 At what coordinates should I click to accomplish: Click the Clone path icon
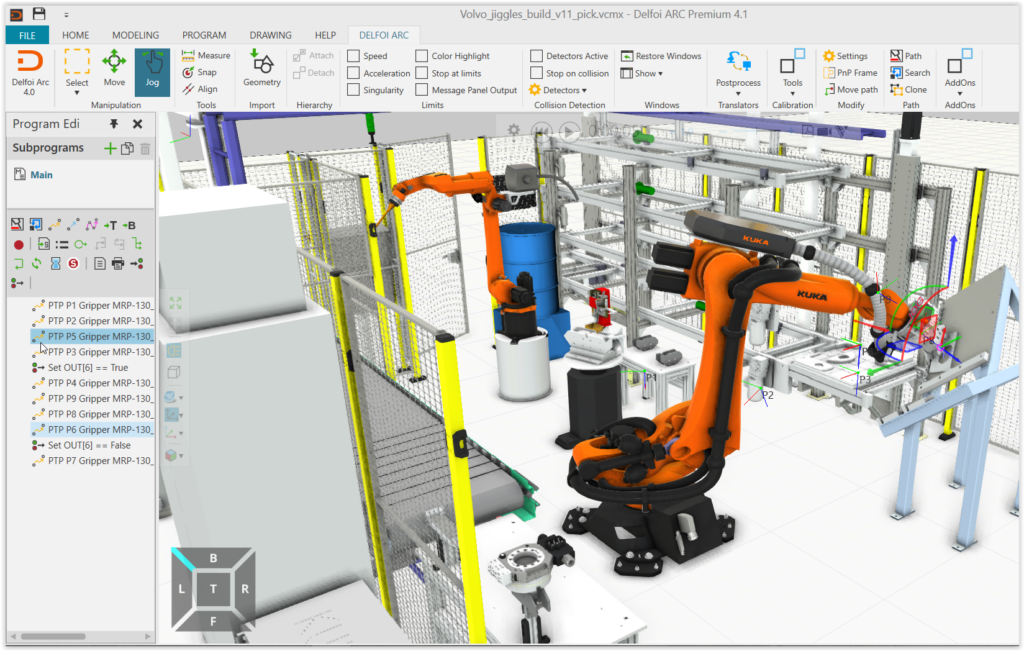click(x=908, y=90)
